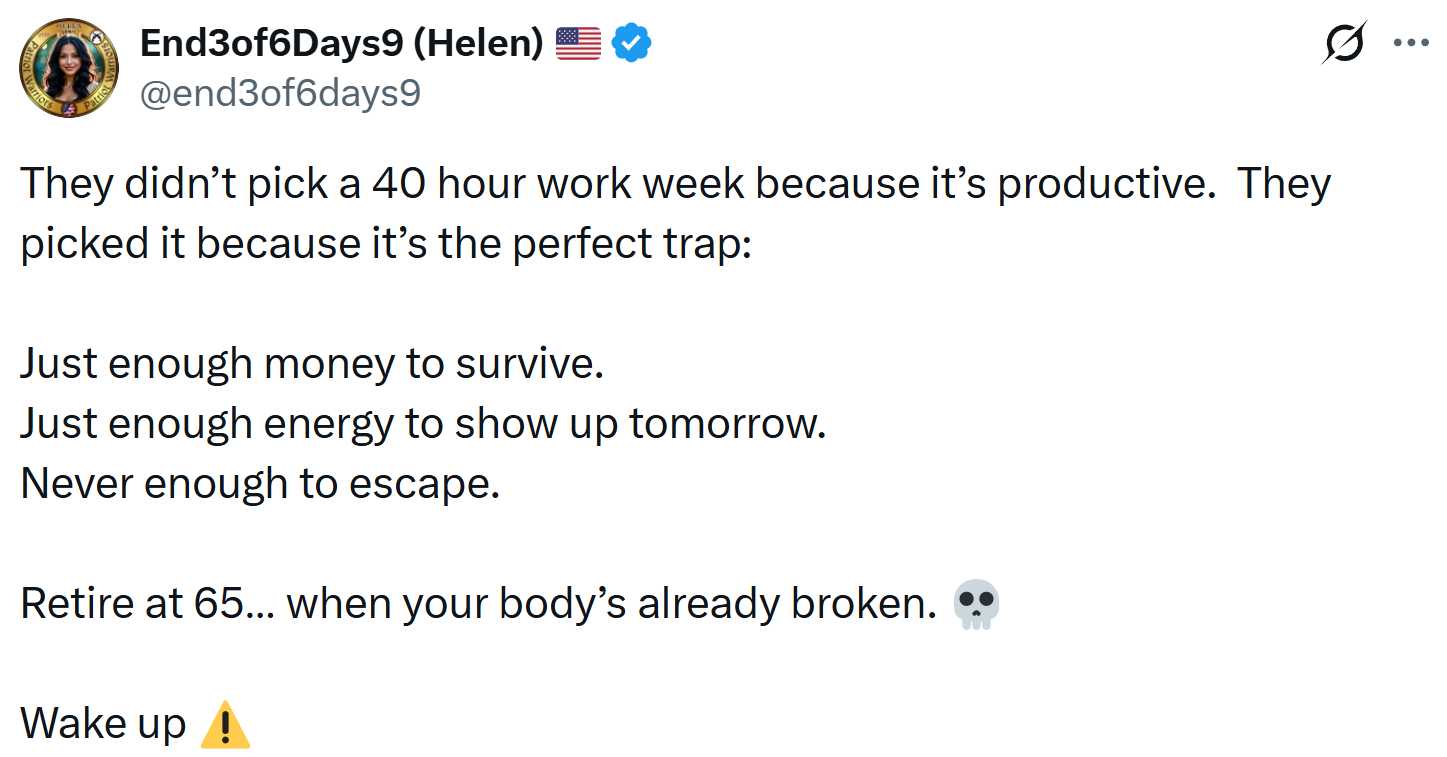Viewport: 1447px width, 757px height.
Task: Open the Grok explain-post icon
Action: tap(1342, 44)
